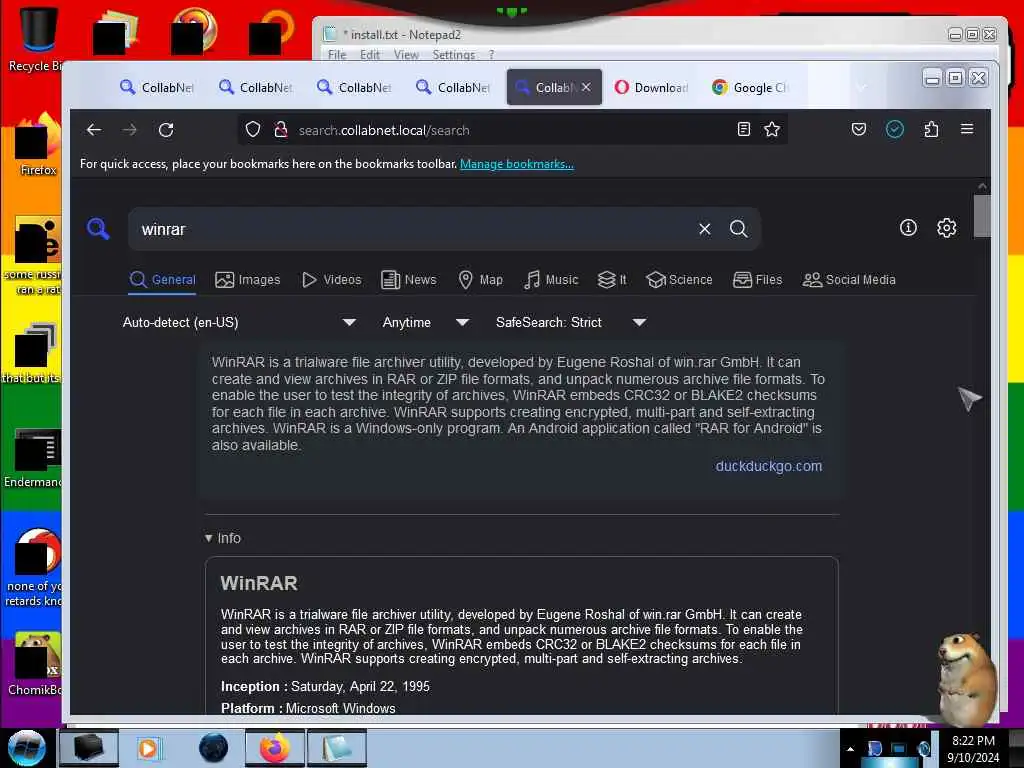
Task: Switch to the Download browser tab
Action: [651, 87]
